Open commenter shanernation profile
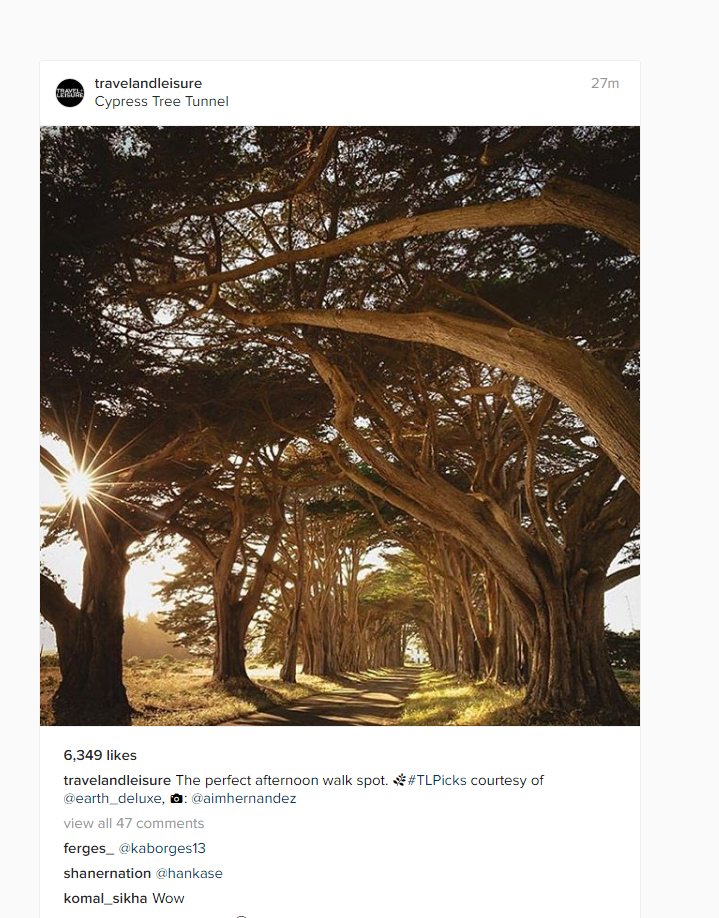719x918 pixels. point(107,874)
